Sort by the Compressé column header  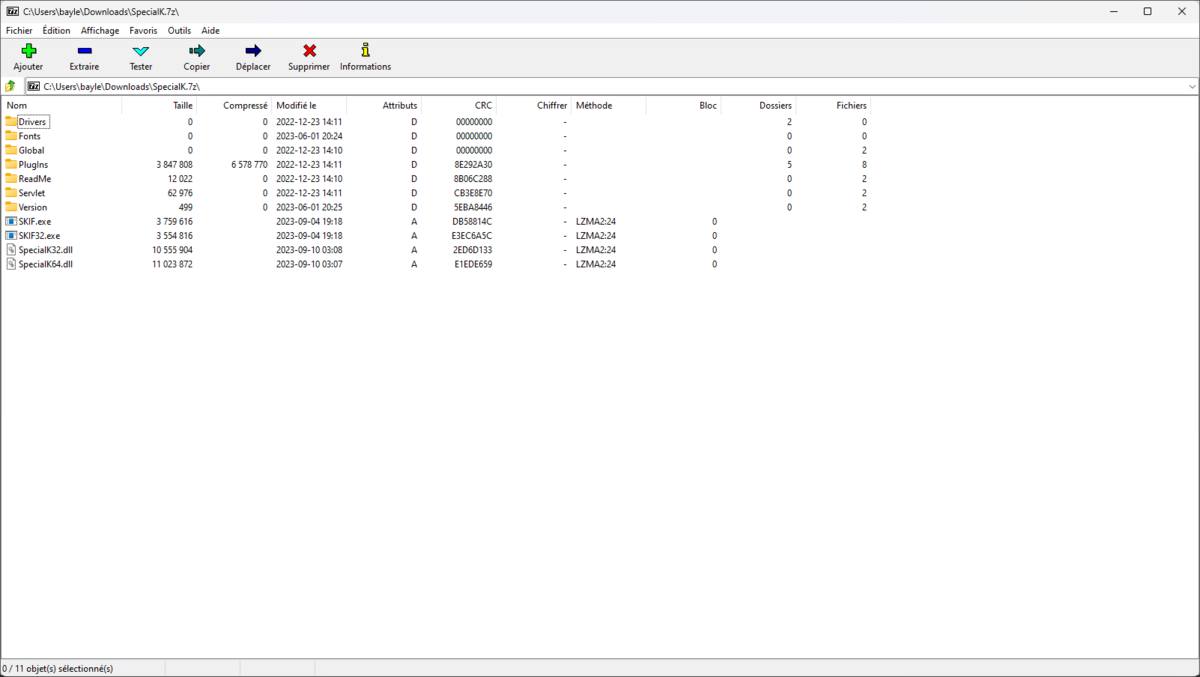234,105
